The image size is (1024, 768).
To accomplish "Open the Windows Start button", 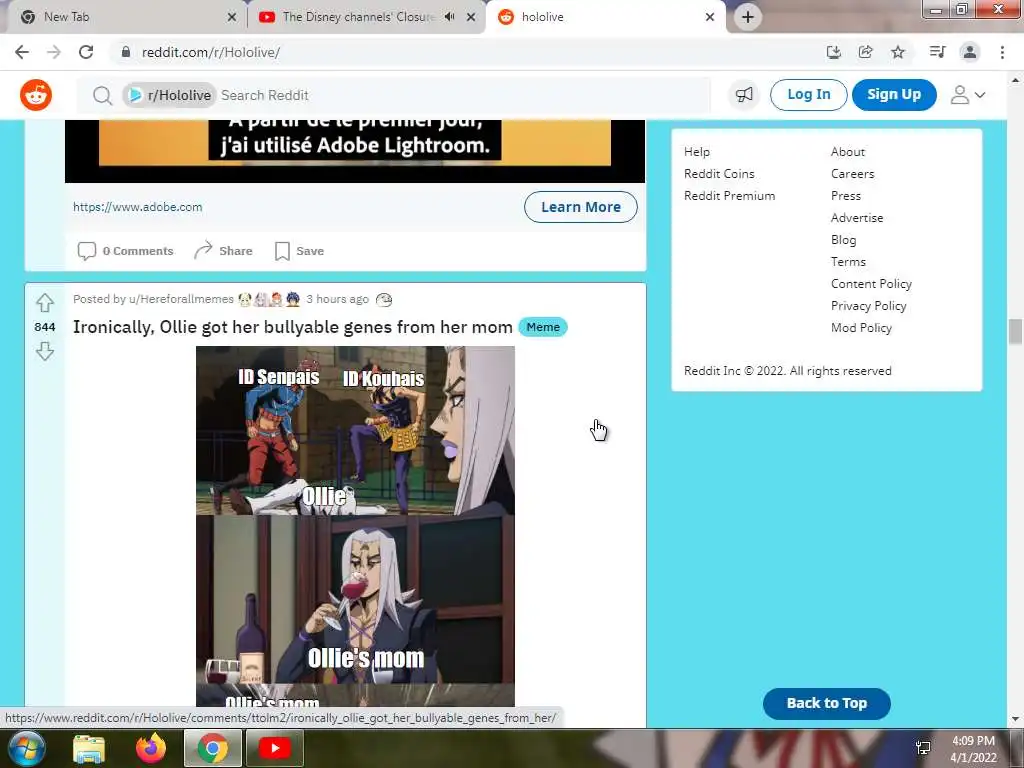I will [x=25, y=748].
